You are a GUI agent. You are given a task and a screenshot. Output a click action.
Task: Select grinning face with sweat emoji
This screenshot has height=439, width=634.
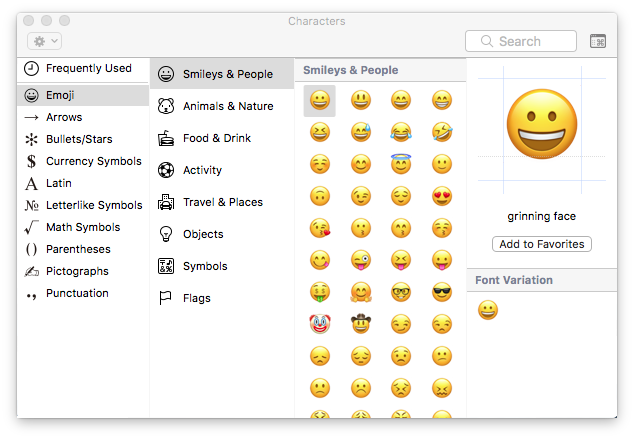(x=361, y=132)
